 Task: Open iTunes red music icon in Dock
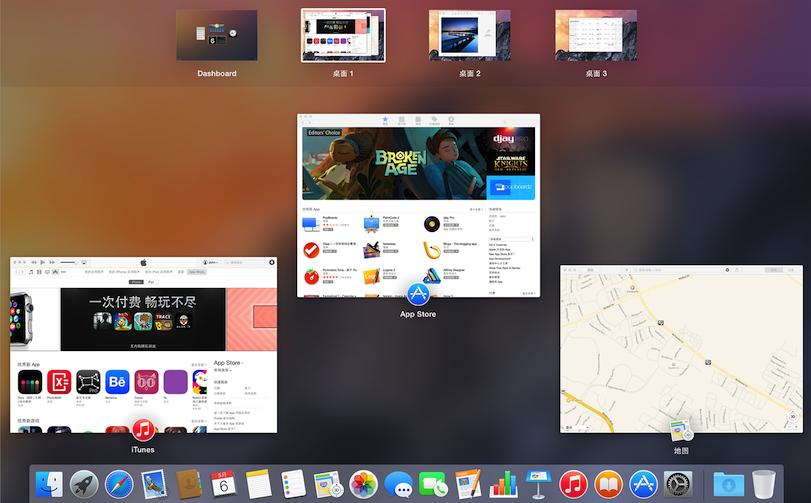[573, 484]
